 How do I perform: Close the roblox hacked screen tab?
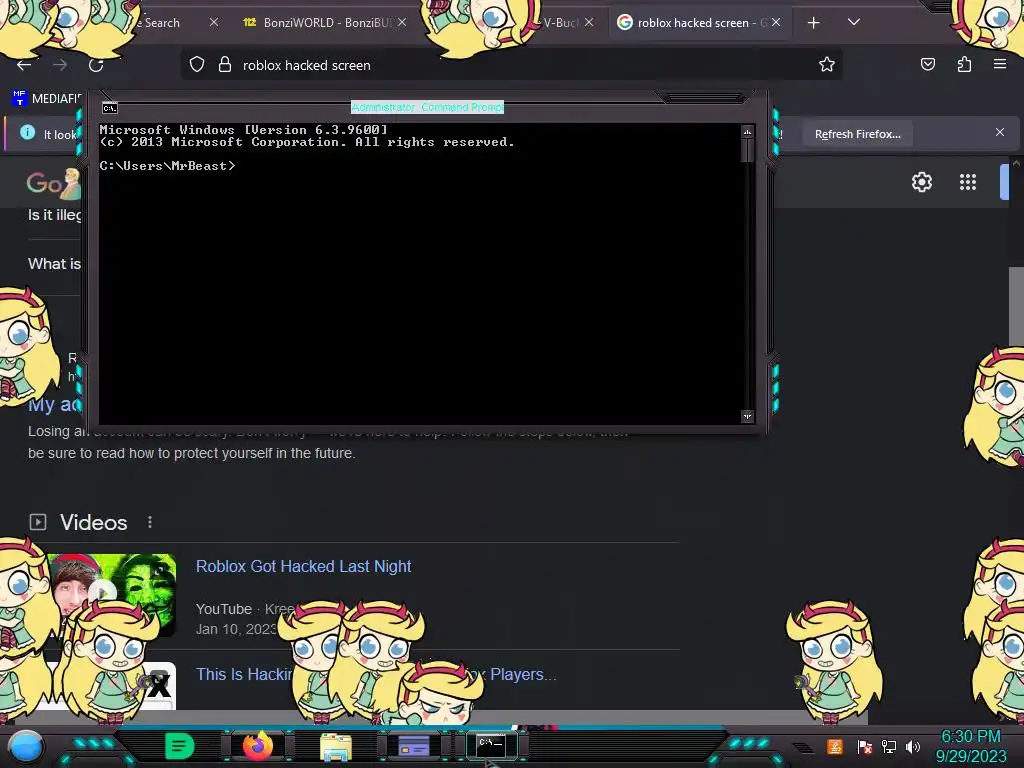pyautogui.click(x=776, y=22)
